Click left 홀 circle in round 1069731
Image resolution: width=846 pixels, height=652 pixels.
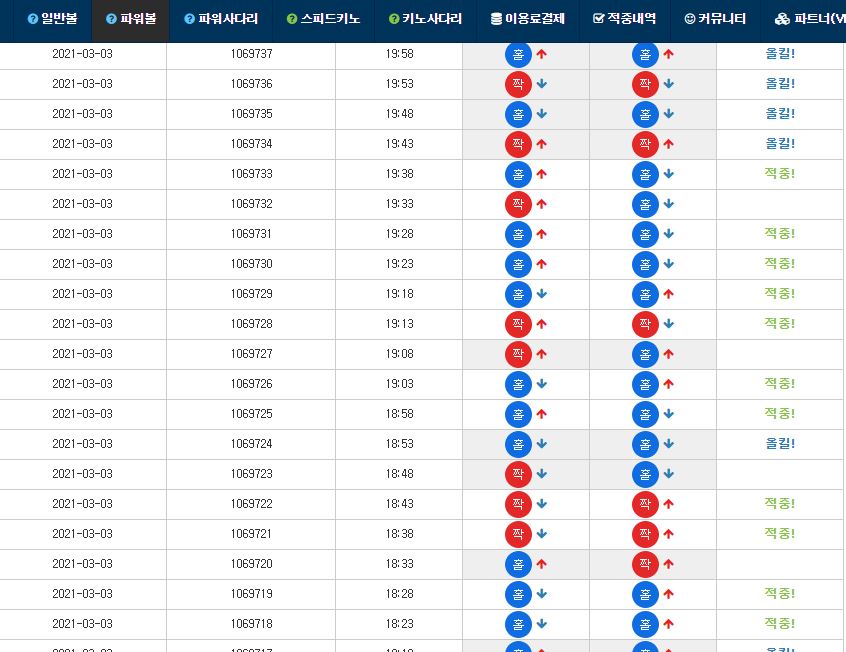[x=518, y=234]
